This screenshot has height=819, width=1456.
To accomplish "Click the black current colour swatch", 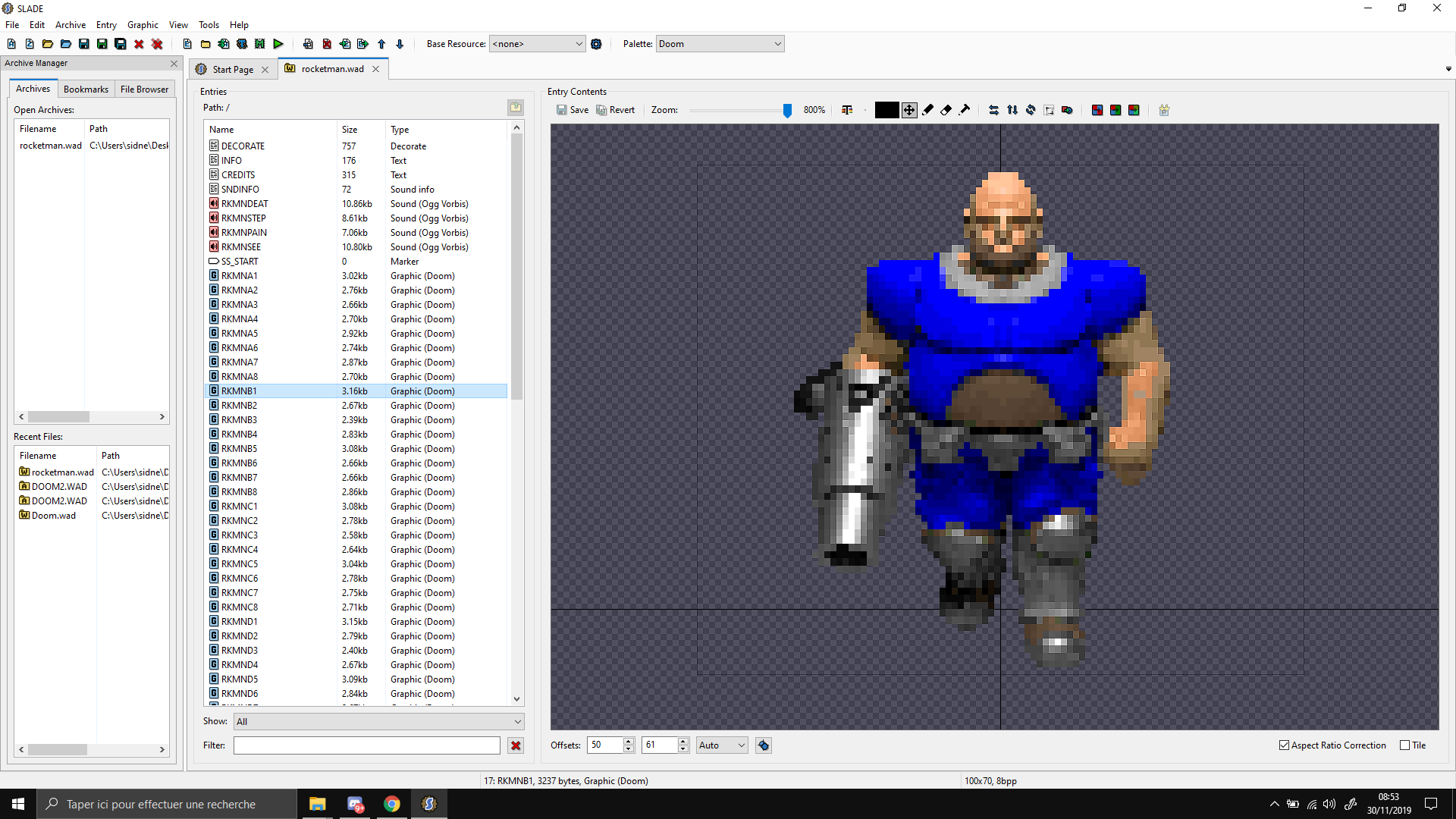I will 886,110.
